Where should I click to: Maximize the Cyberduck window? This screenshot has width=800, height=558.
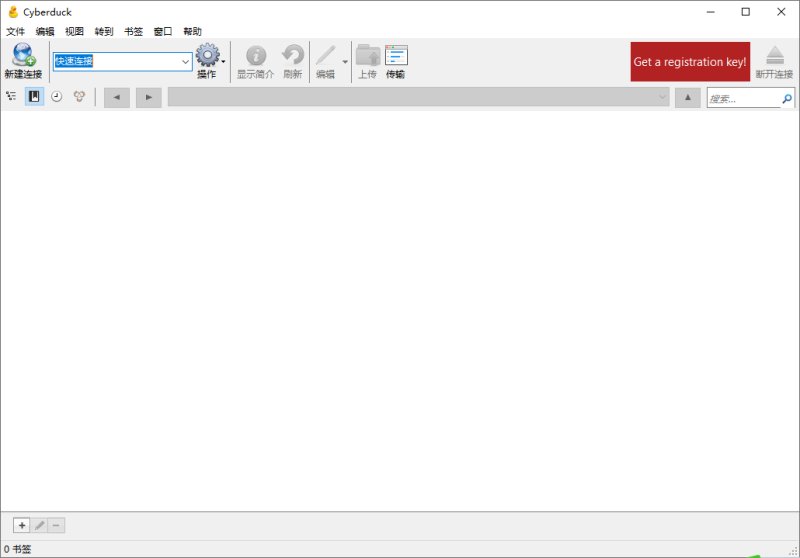pyautogui.click(x=745, y=12)
